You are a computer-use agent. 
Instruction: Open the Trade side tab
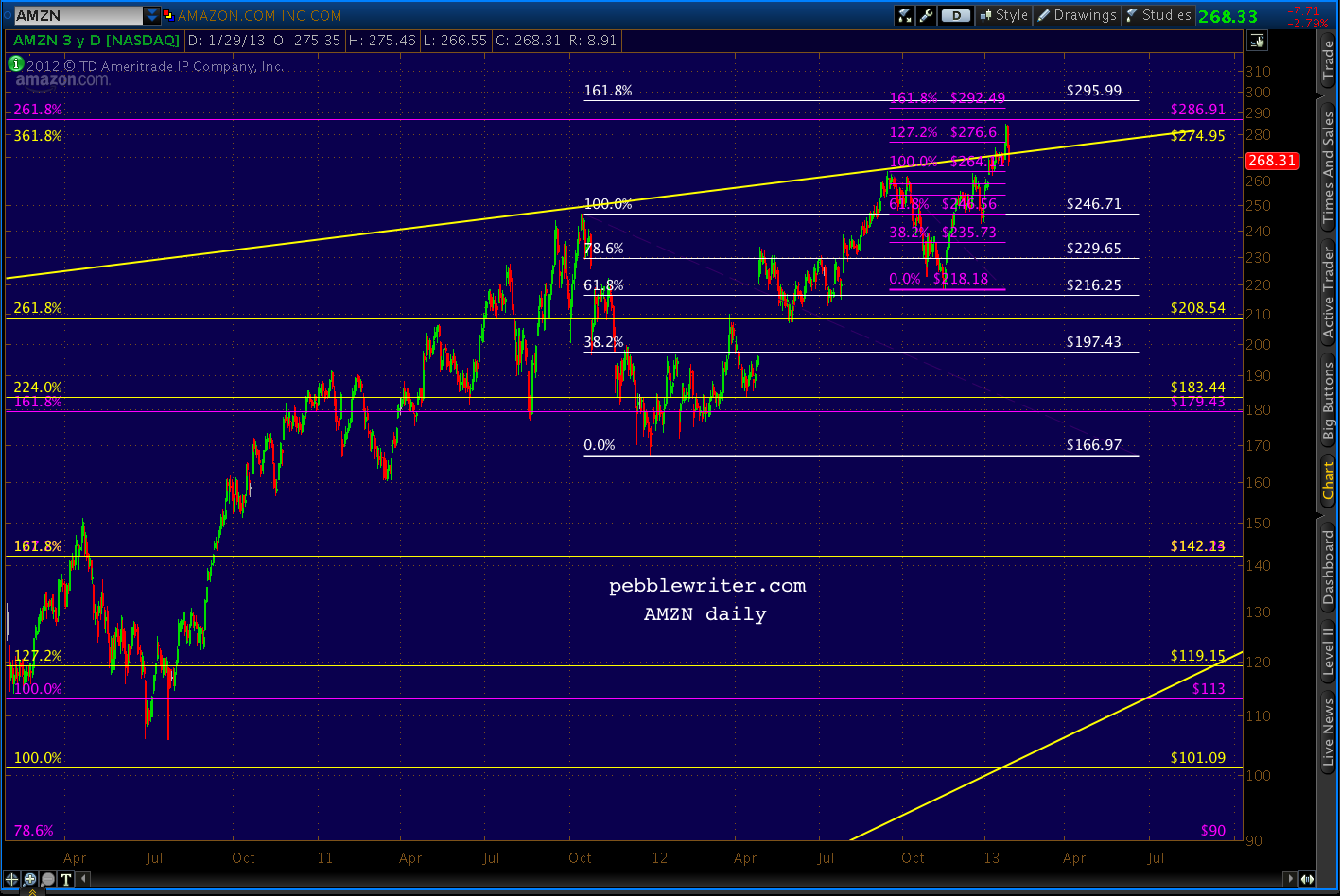1329,61
